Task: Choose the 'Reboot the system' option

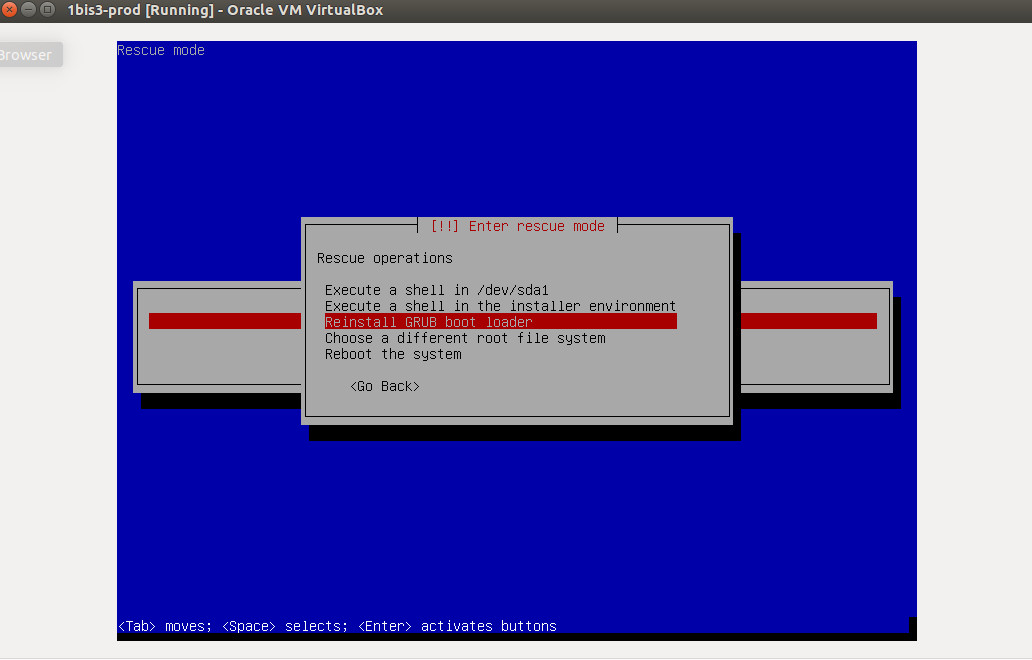Action: (393, 354)
